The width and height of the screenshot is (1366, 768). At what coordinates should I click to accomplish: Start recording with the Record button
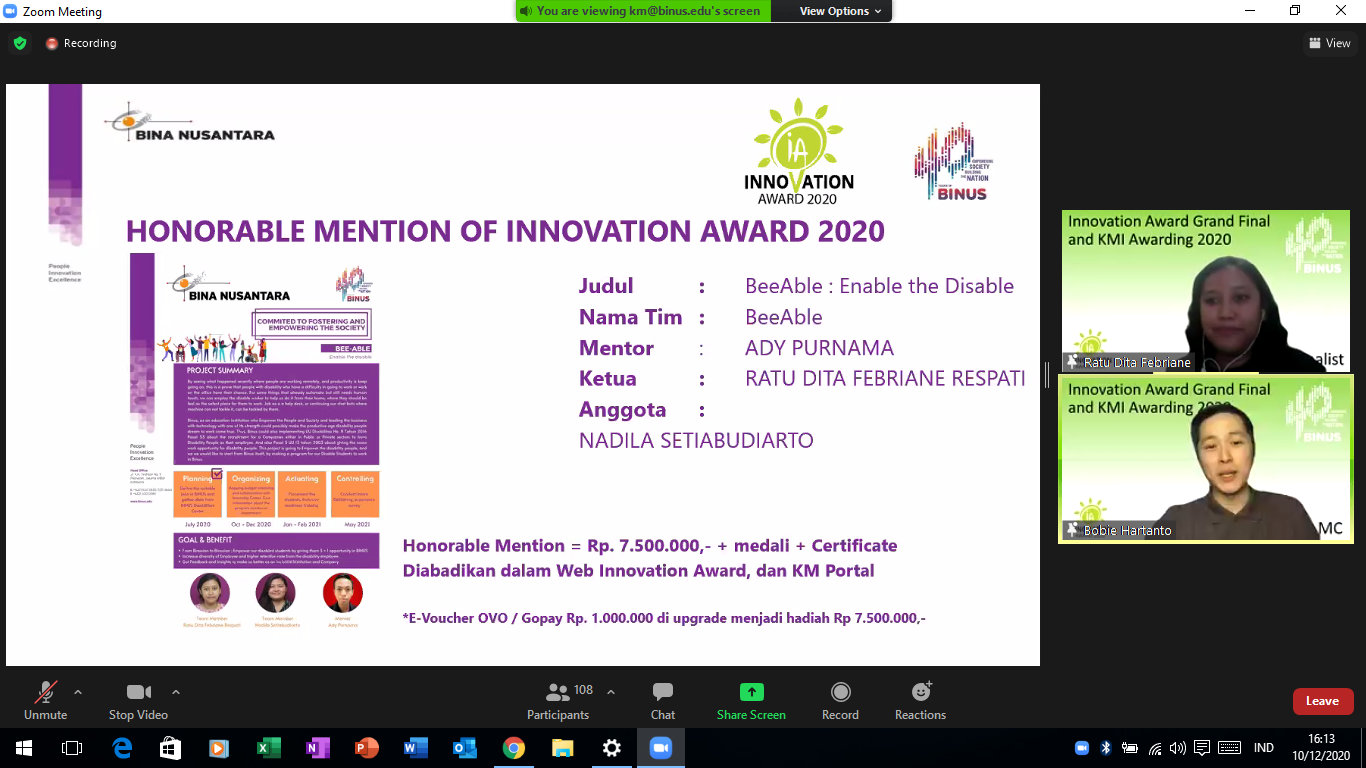coord(840,700)
